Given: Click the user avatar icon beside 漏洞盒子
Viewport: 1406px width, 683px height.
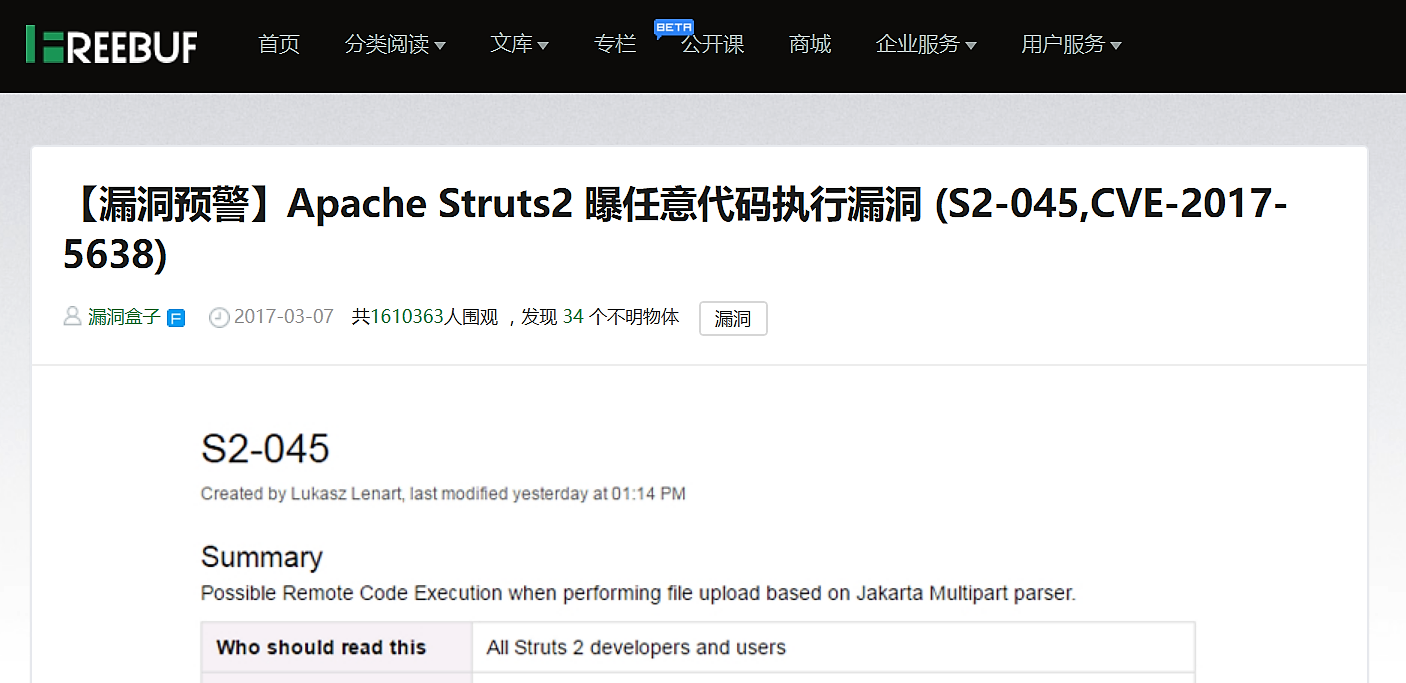Looking at the screenshot, I should [x=72, y=317].
